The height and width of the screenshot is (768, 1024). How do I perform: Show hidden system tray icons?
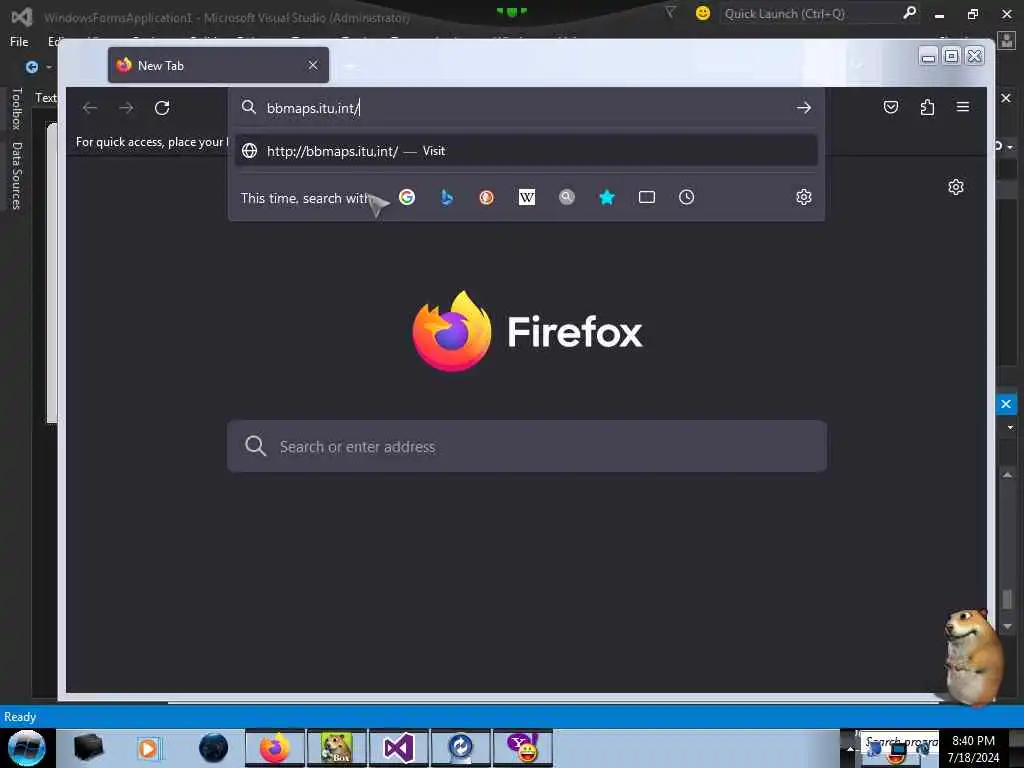(x=850, y=748)
